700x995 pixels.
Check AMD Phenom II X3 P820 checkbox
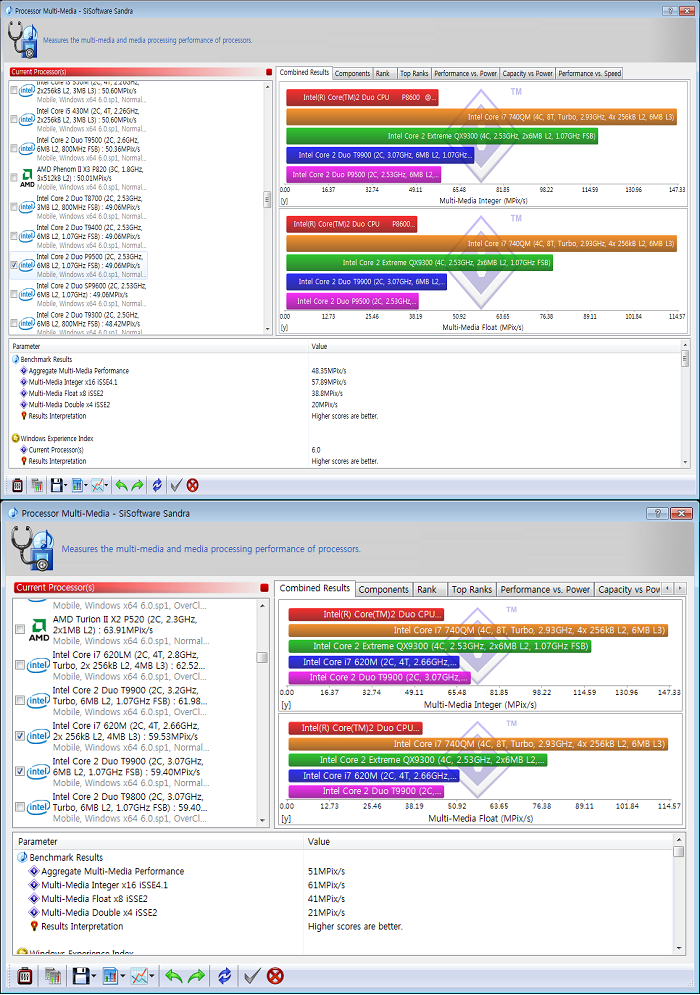click(x=14, y=178)
